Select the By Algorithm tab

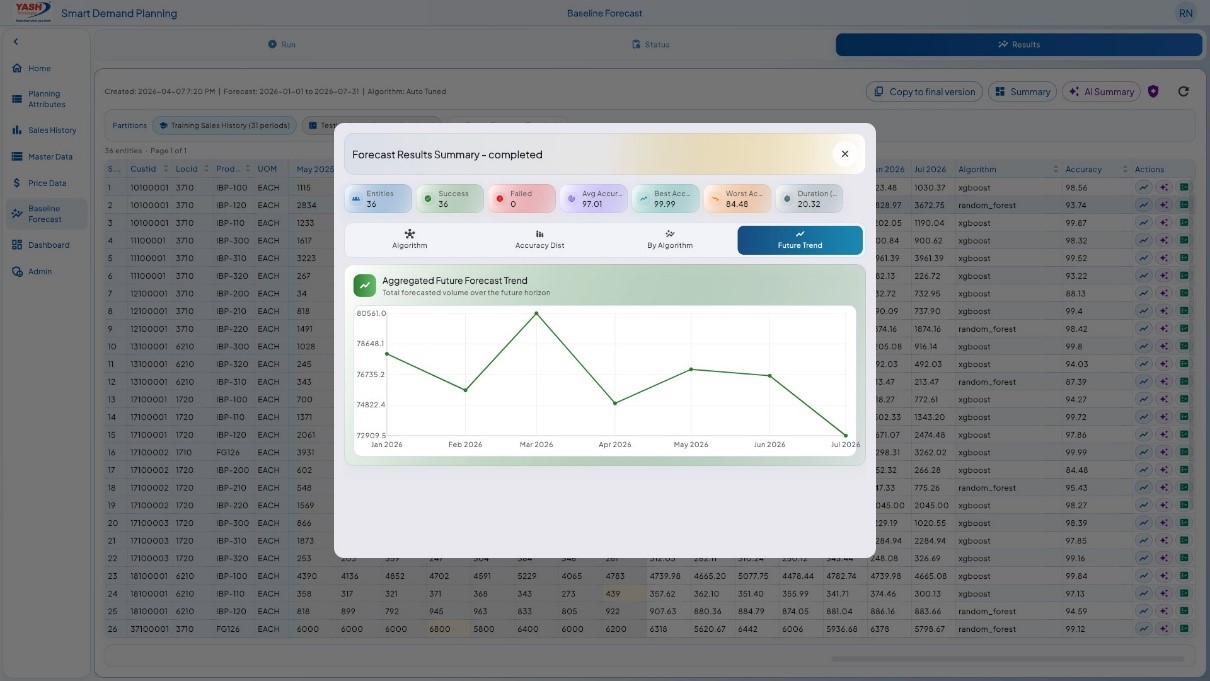point(670,240)
